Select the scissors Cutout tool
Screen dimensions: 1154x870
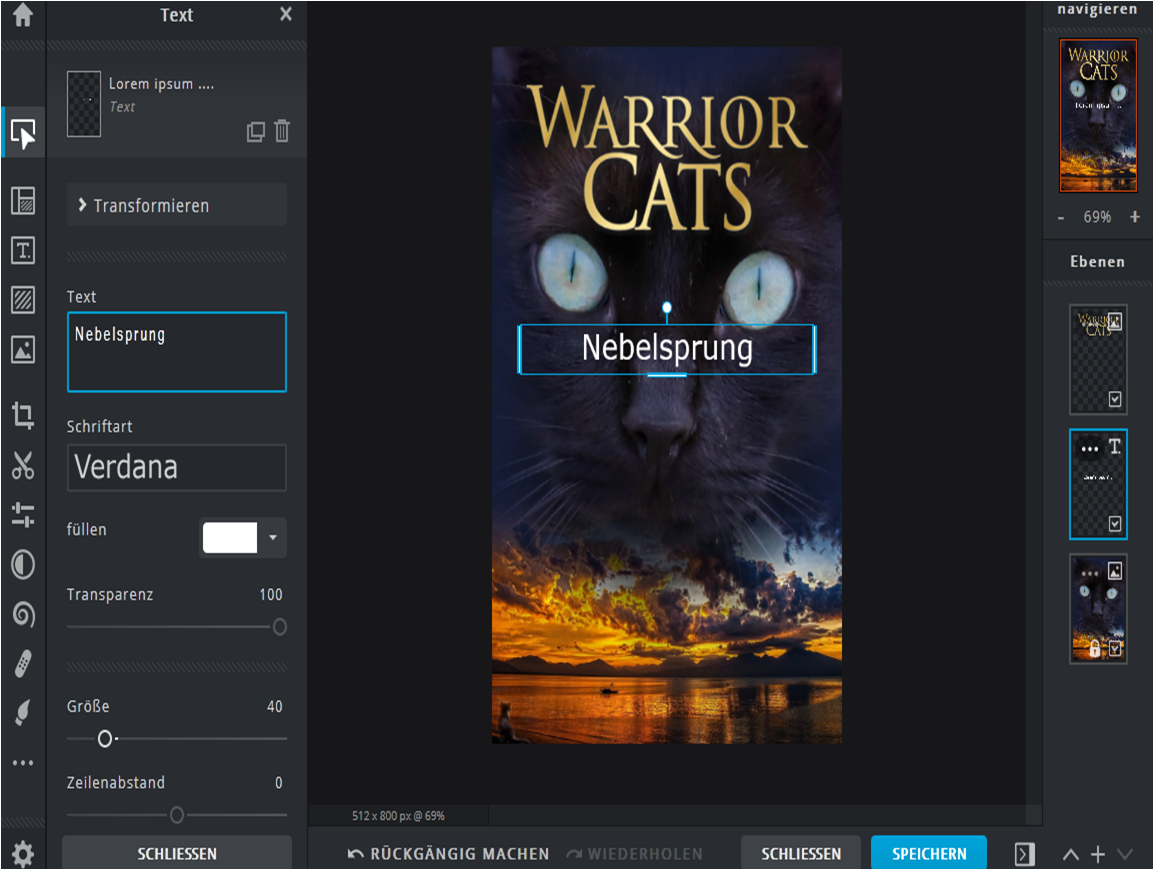pyautogui.click(x=23, y=465)
